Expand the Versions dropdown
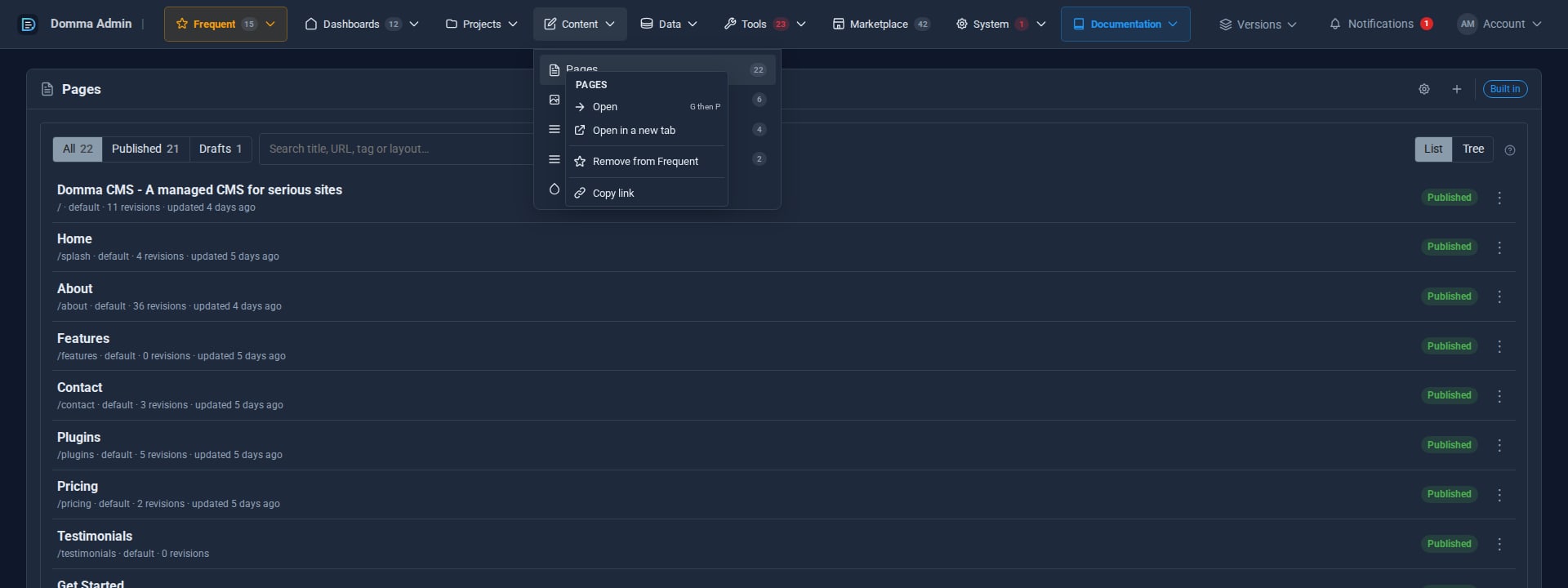Image resolution: width=1568 pixels, height=588 pixels. click(1258, 24)
